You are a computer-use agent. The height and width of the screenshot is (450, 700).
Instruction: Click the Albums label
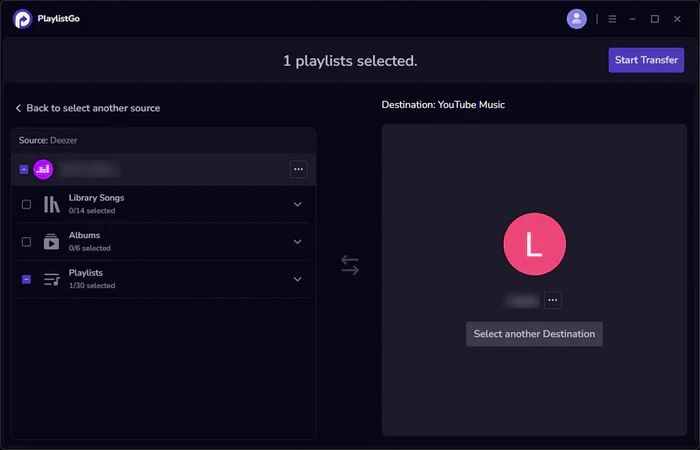coord(84,235)
